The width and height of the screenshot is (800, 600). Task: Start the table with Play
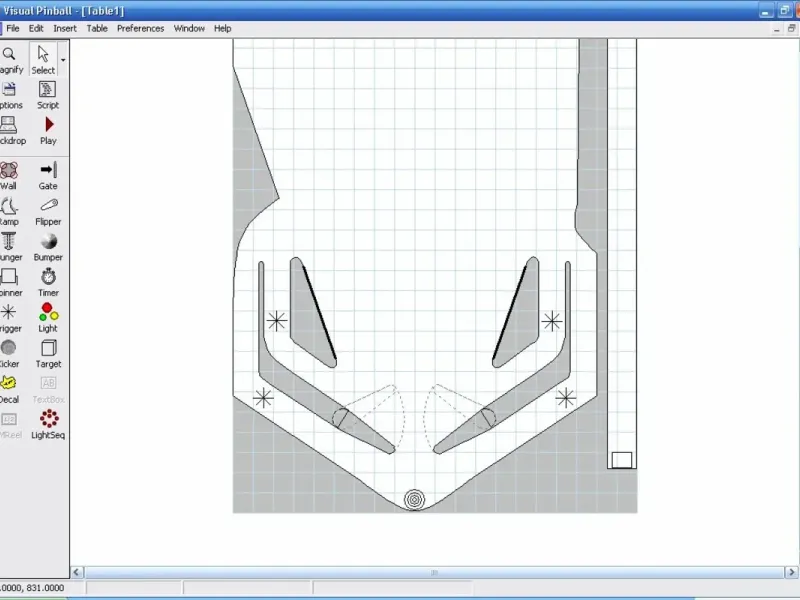48,131
